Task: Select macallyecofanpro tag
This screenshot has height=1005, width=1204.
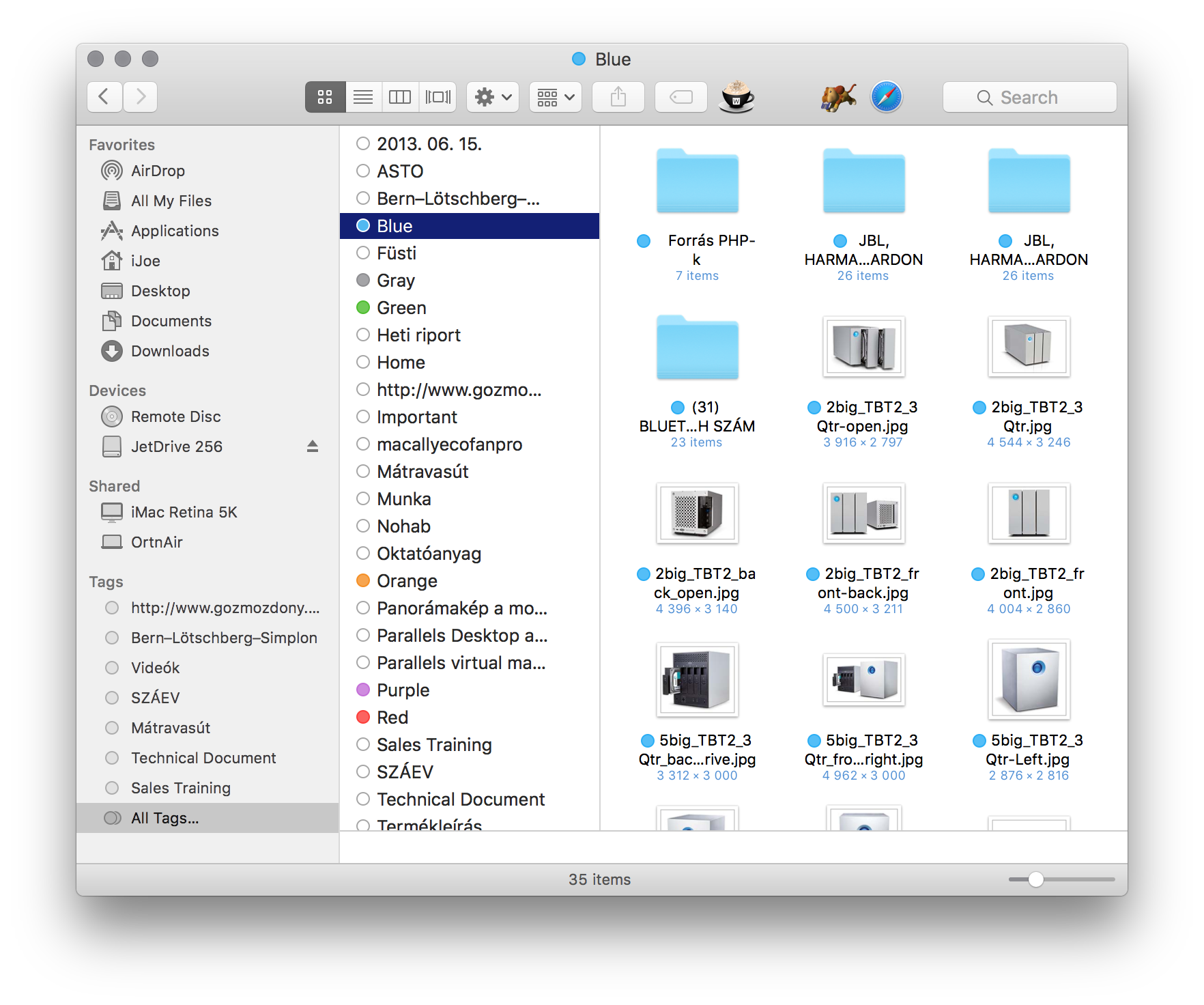Action: coord(470,444)
